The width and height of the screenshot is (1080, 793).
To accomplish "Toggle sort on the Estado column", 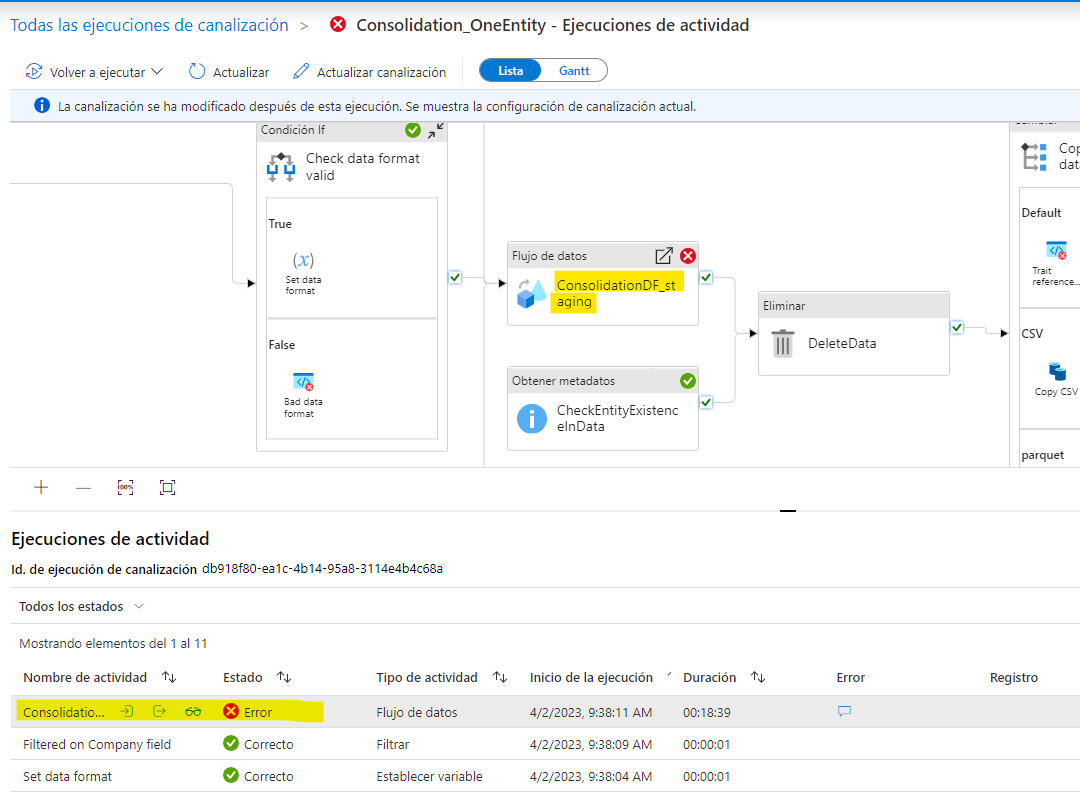I will point(283,677).
